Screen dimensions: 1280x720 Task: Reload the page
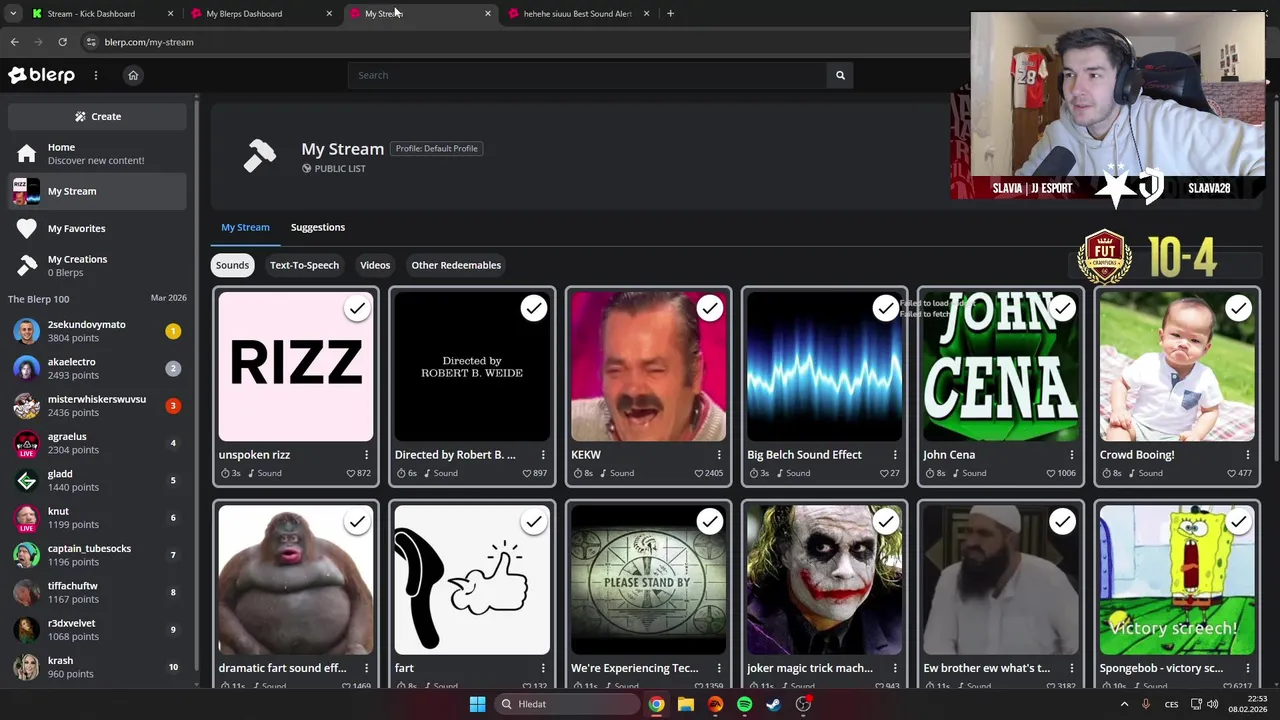[x=62, y=42]
